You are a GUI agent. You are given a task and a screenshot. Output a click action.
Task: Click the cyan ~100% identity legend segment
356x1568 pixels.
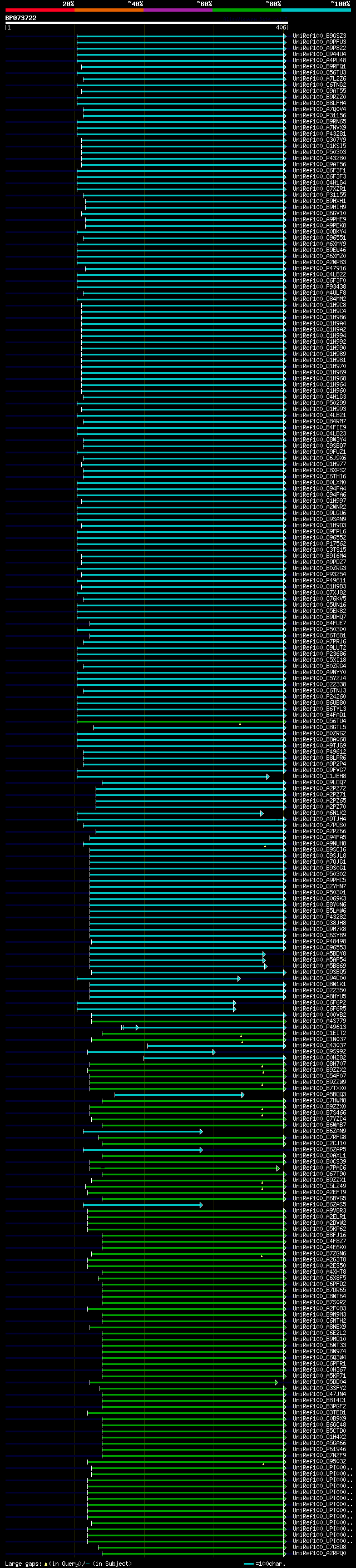pyautogui.click(x=316, y=10)
